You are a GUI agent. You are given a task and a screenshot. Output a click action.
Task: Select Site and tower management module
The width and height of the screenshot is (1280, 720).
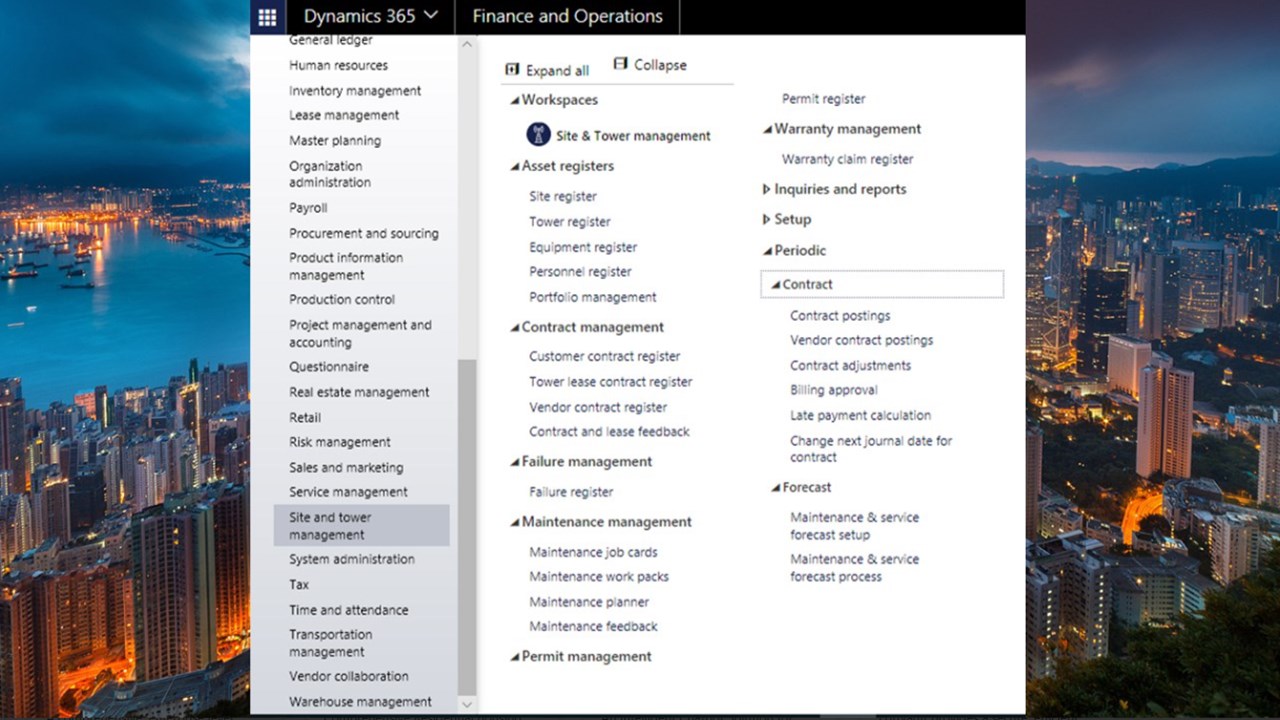click(362, 526)
